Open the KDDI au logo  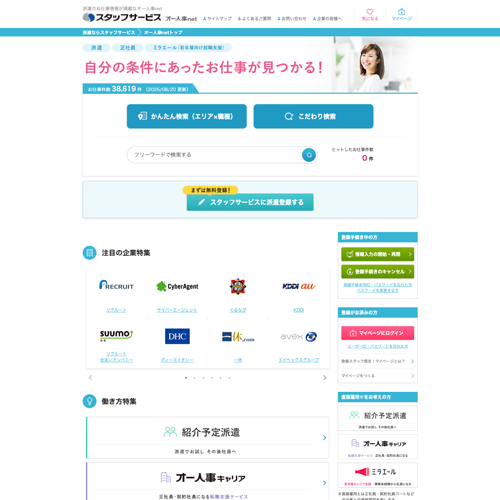299,286
